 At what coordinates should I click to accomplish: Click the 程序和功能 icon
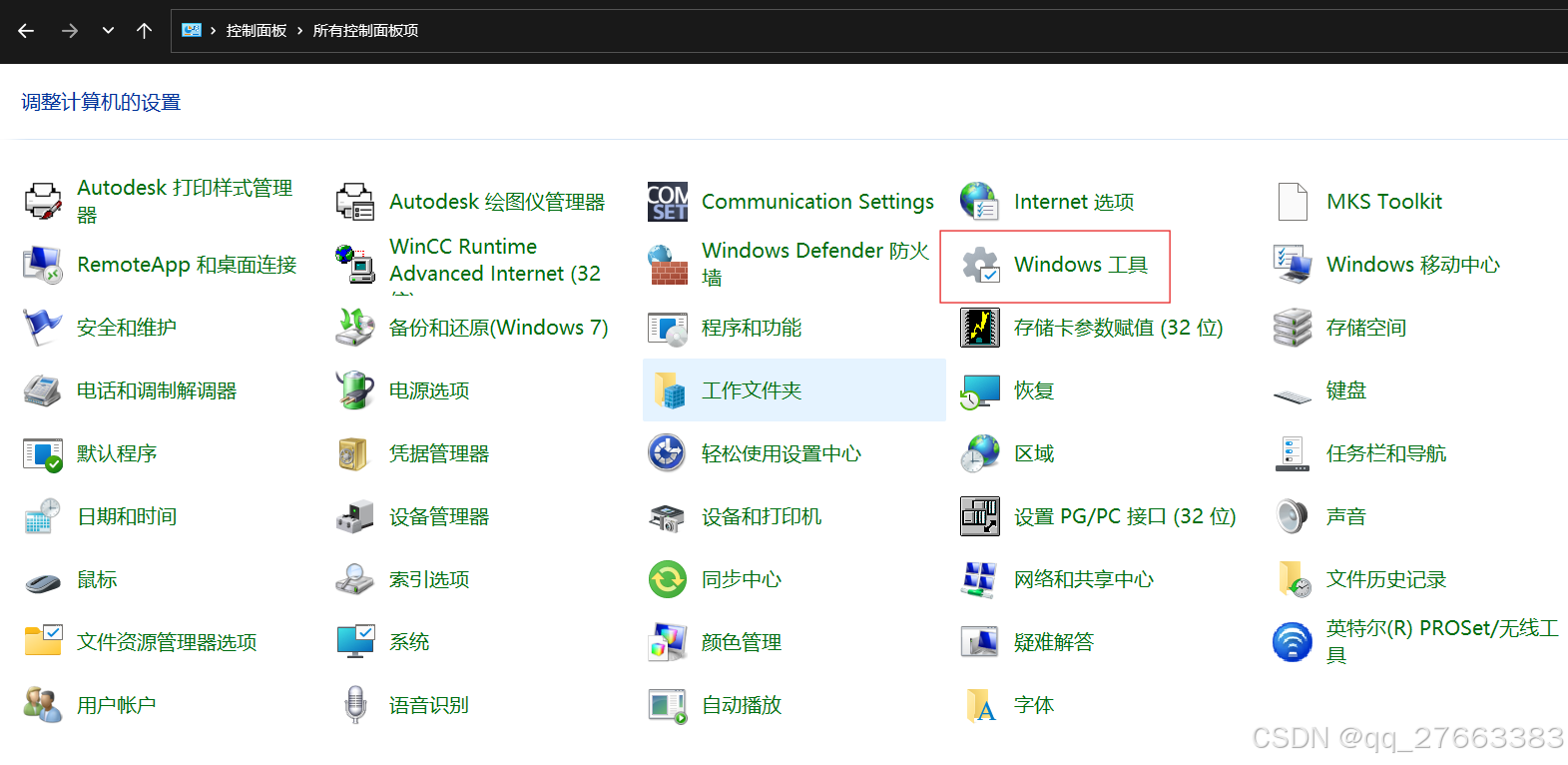click(x=668, y=328)
